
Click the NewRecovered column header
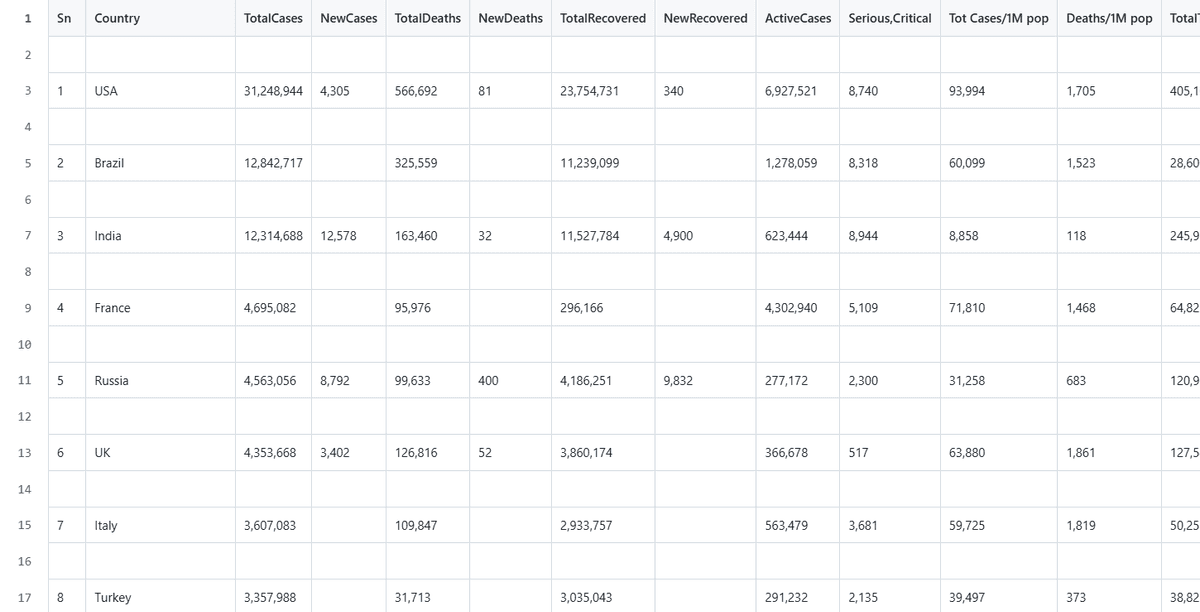[705, 18]
